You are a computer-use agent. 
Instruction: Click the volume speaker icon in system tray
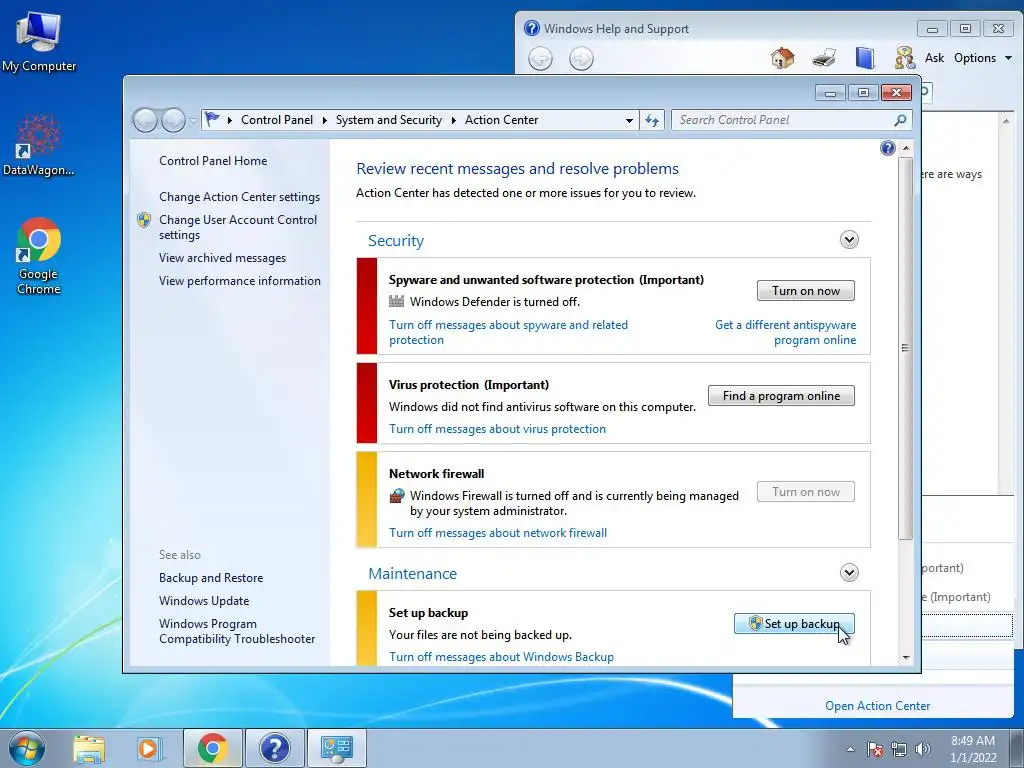[x=922, y=749]
